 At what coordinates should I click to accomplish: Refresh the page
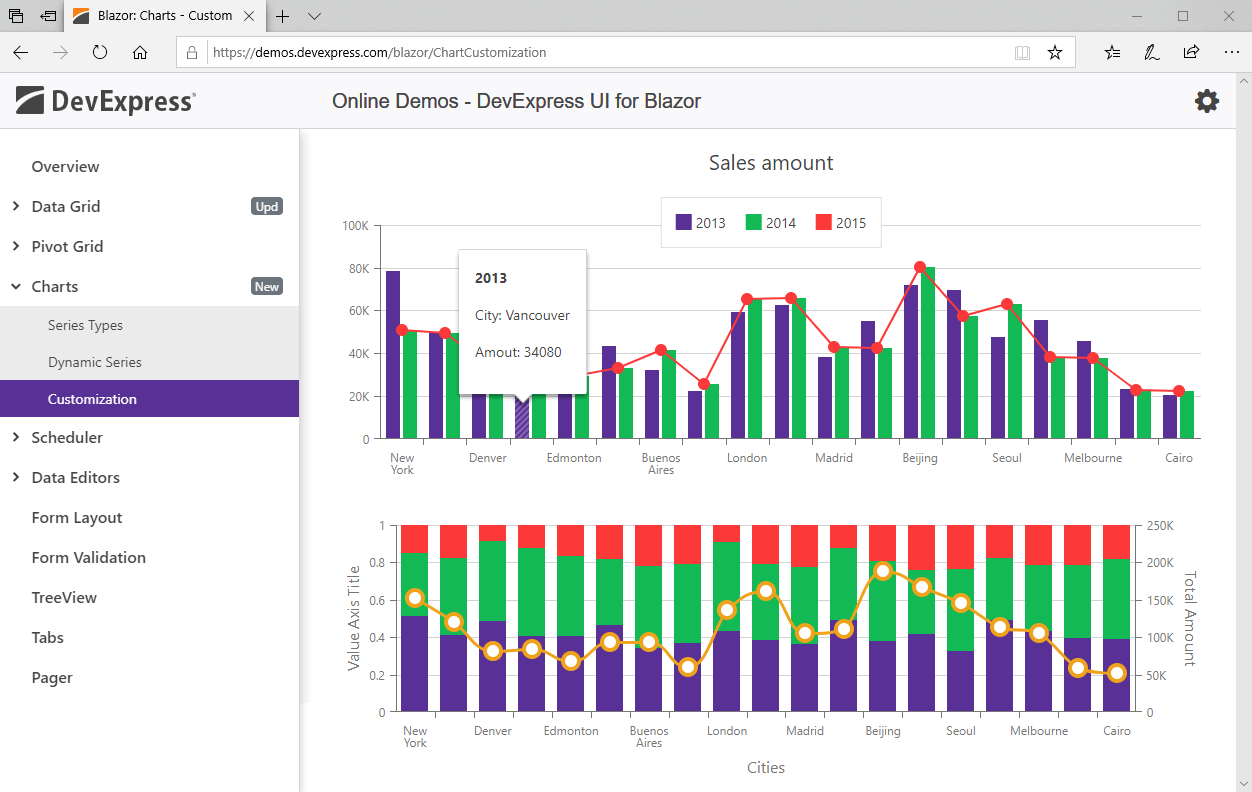click(x=100, y=52)
